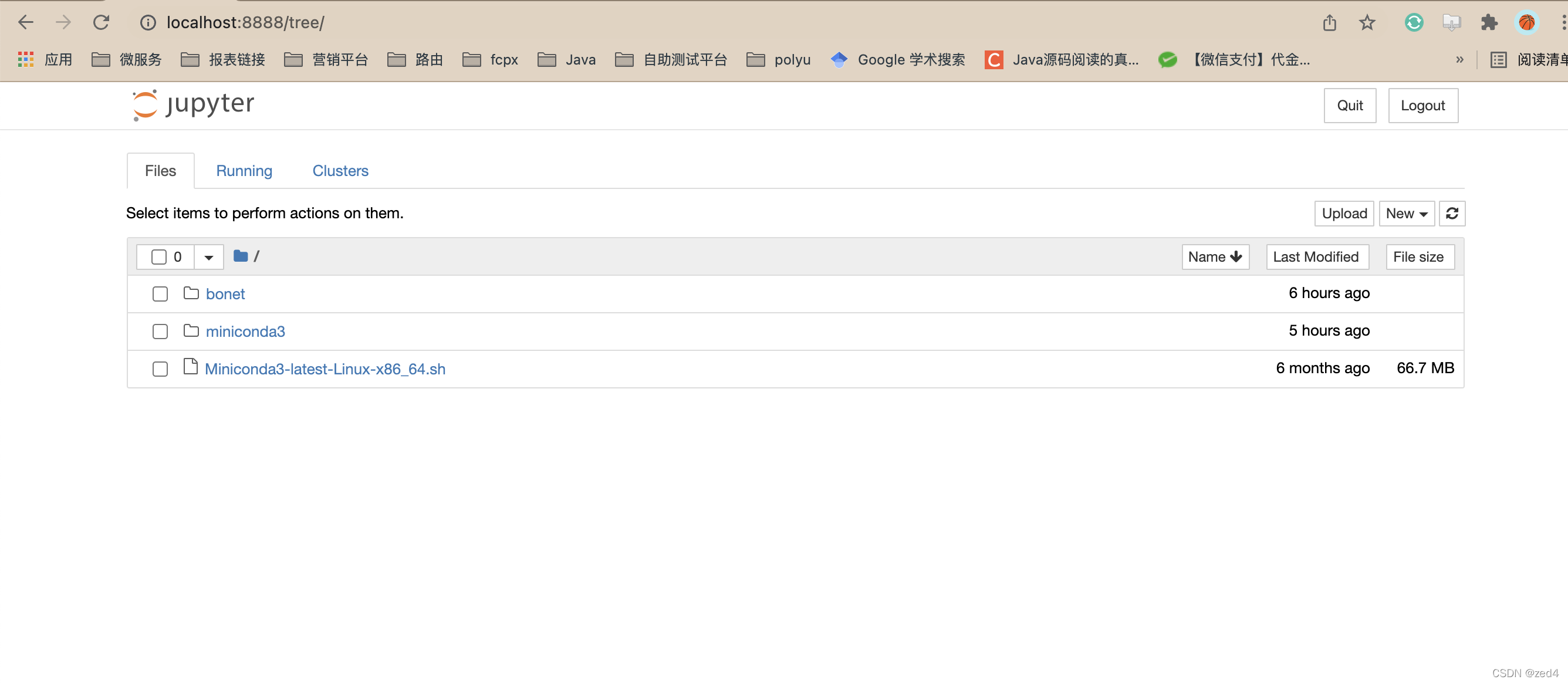The height and width of the screenshot is (683, 1568).
Task: Check the Miniconda3-latest-Linux-x86_64.sh file checkbox
Action: [160, 369]
